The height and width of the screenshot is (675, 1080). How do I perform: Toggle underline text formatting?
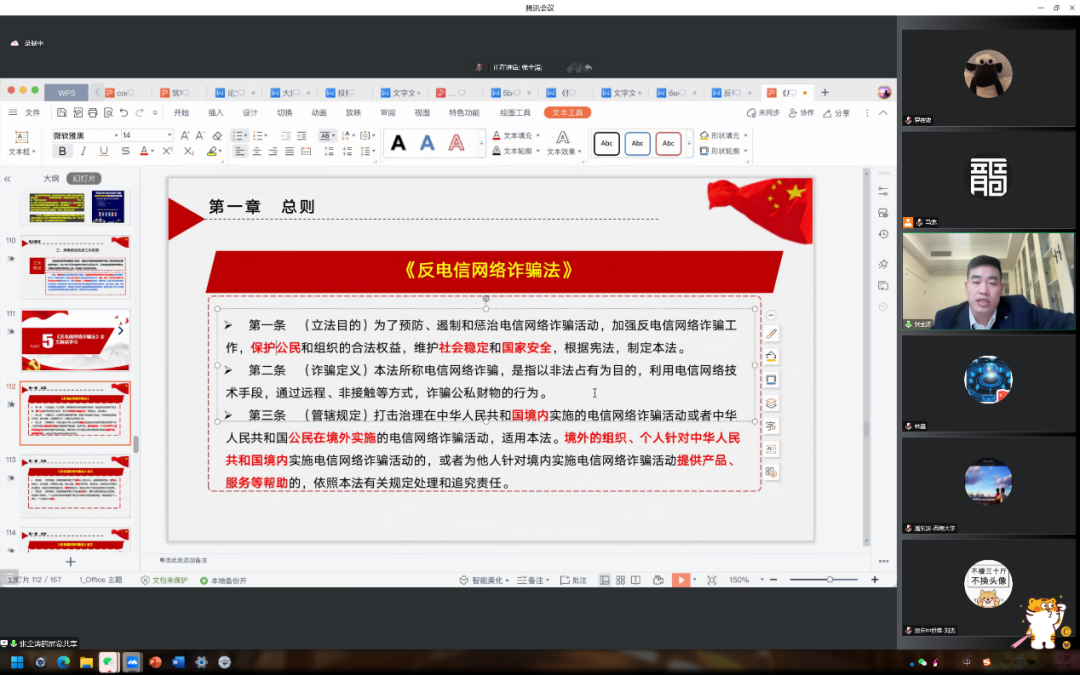104,152
